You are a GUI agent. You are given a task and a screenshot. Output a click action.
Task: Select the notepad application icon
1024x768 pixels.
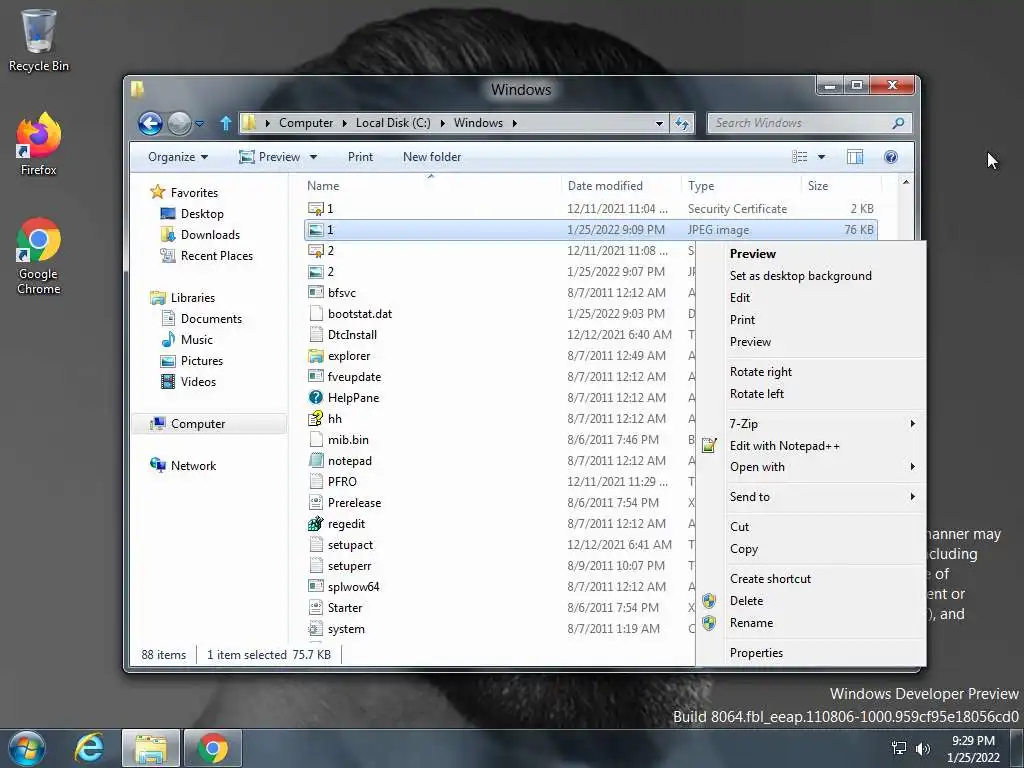315,460
